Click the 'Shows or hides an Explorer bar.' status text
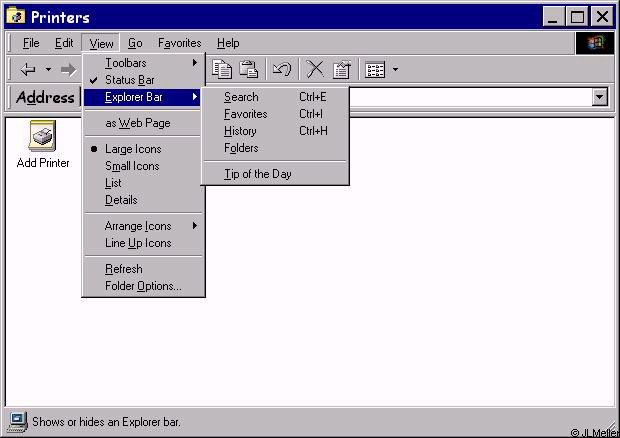Screen dimensions: 620x438 (x=106, y=422)
